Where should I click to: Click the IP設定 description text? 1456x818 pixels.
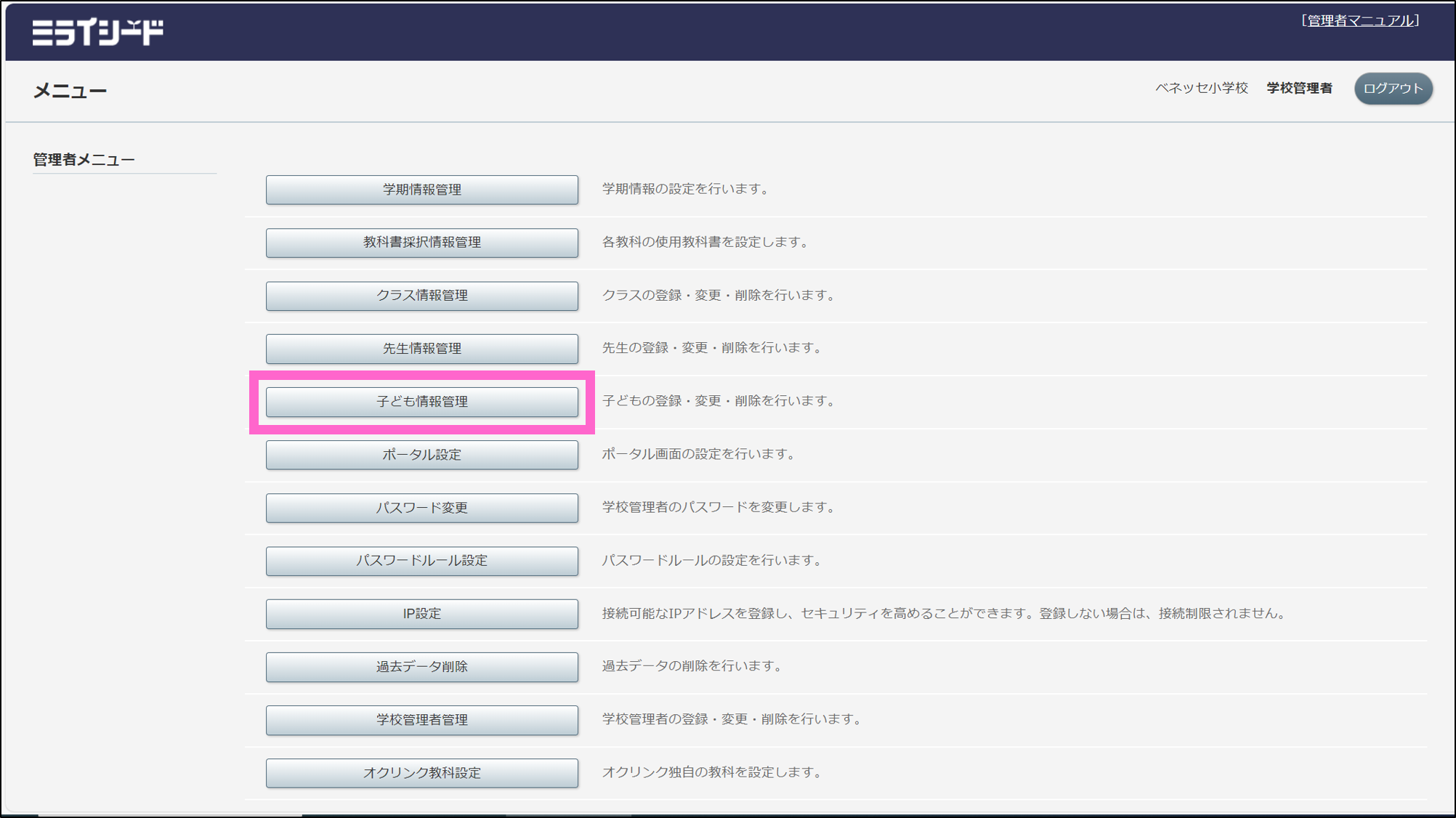tap(945, 613)
